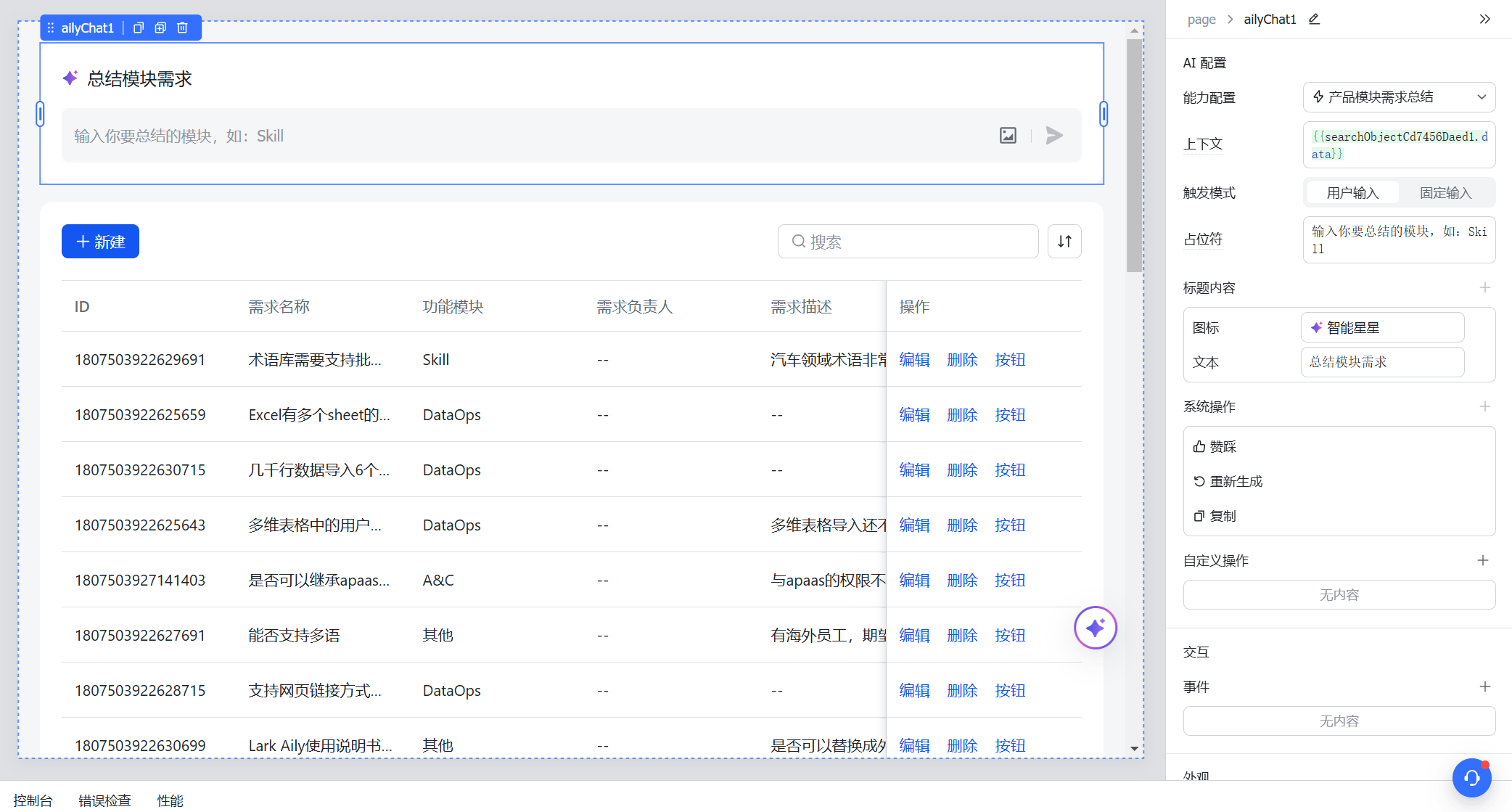Open the customer support headset button

coord(1471,778)
